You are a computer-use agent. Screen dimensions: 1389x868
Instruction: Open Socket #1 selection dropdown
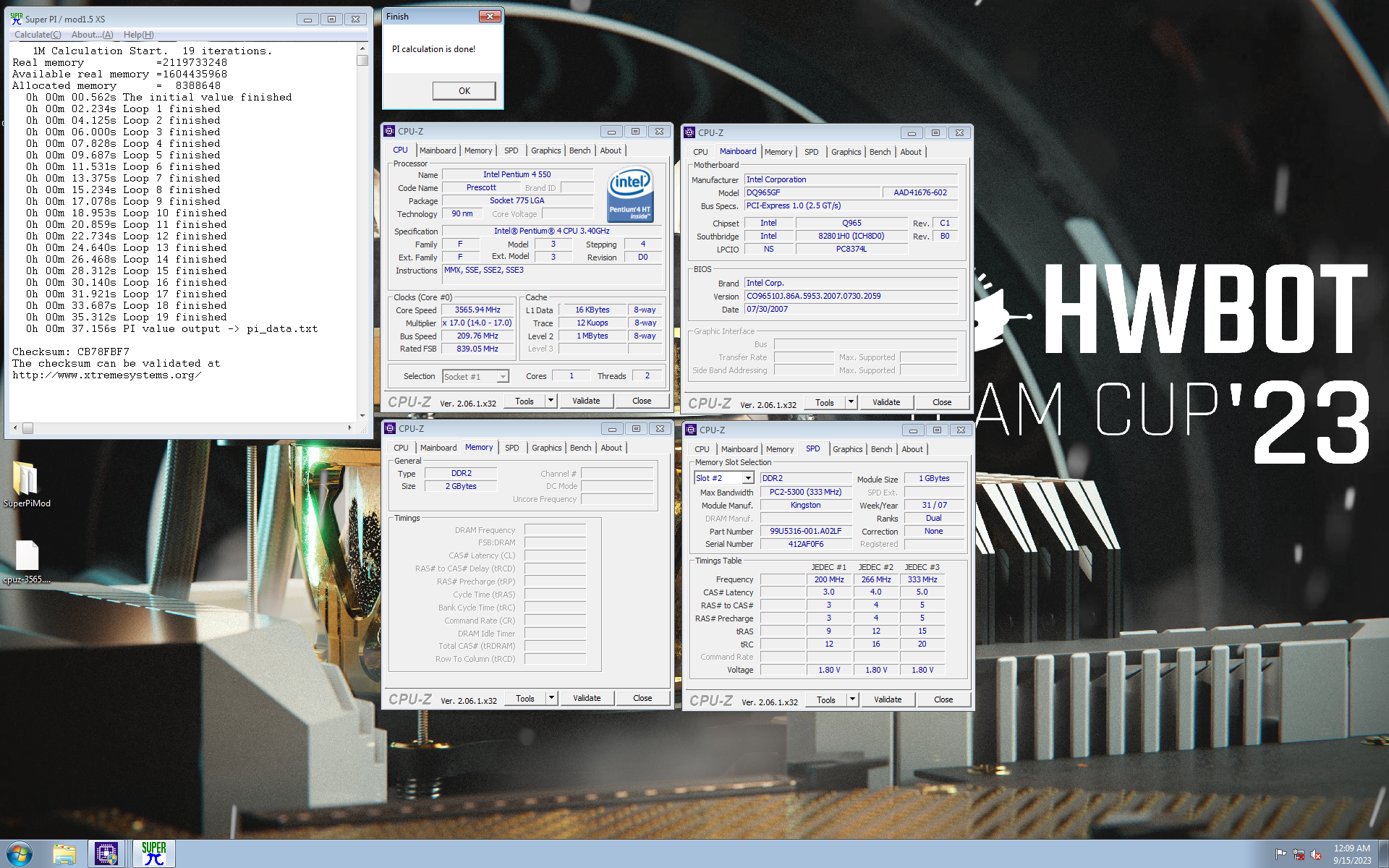(x=503, y=376)
